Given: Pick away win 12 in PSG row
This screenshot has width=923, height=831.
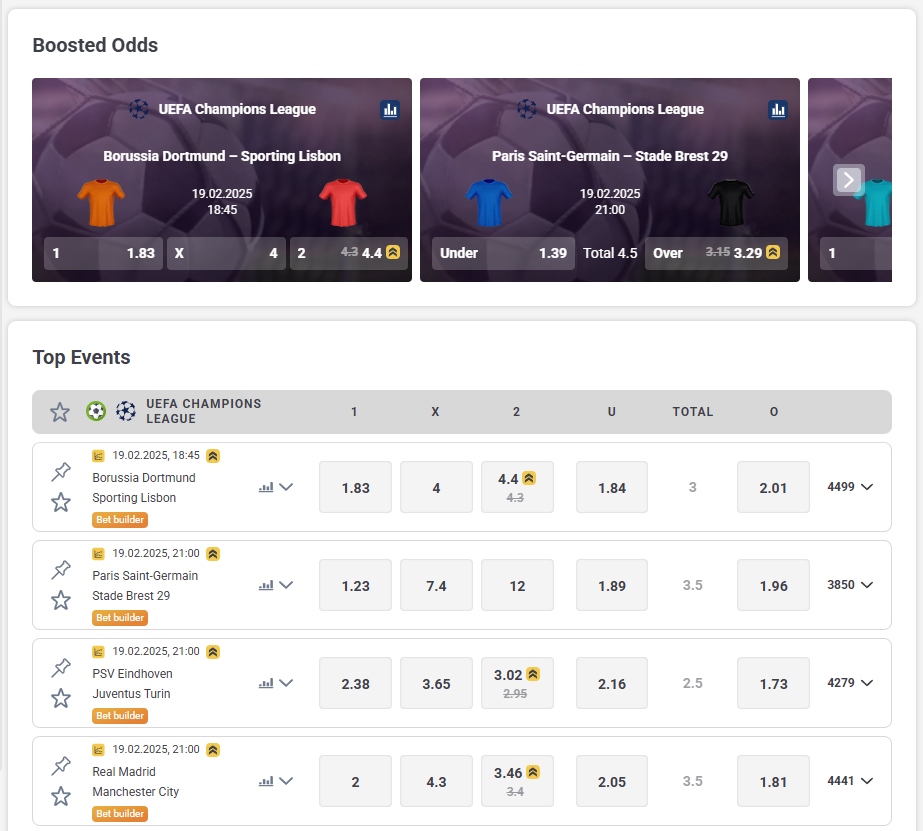Looking at the screenshot, I should (x=517, y=585).
